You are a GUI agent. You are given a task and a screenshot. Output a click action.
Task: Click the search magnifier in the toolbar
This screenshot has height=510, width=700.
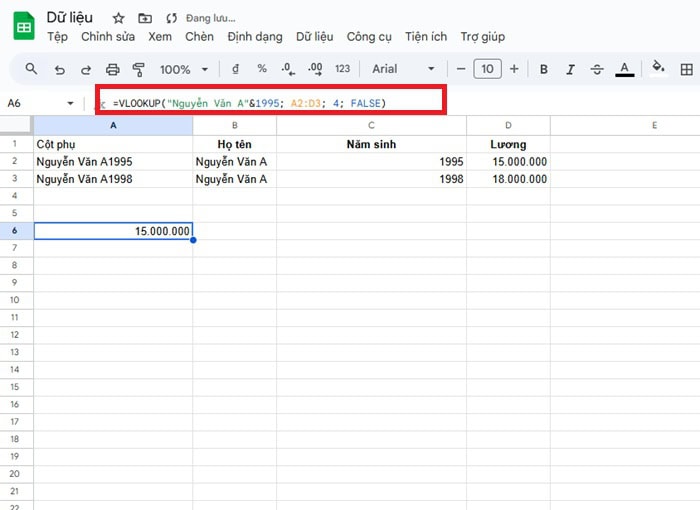(31, 69)
